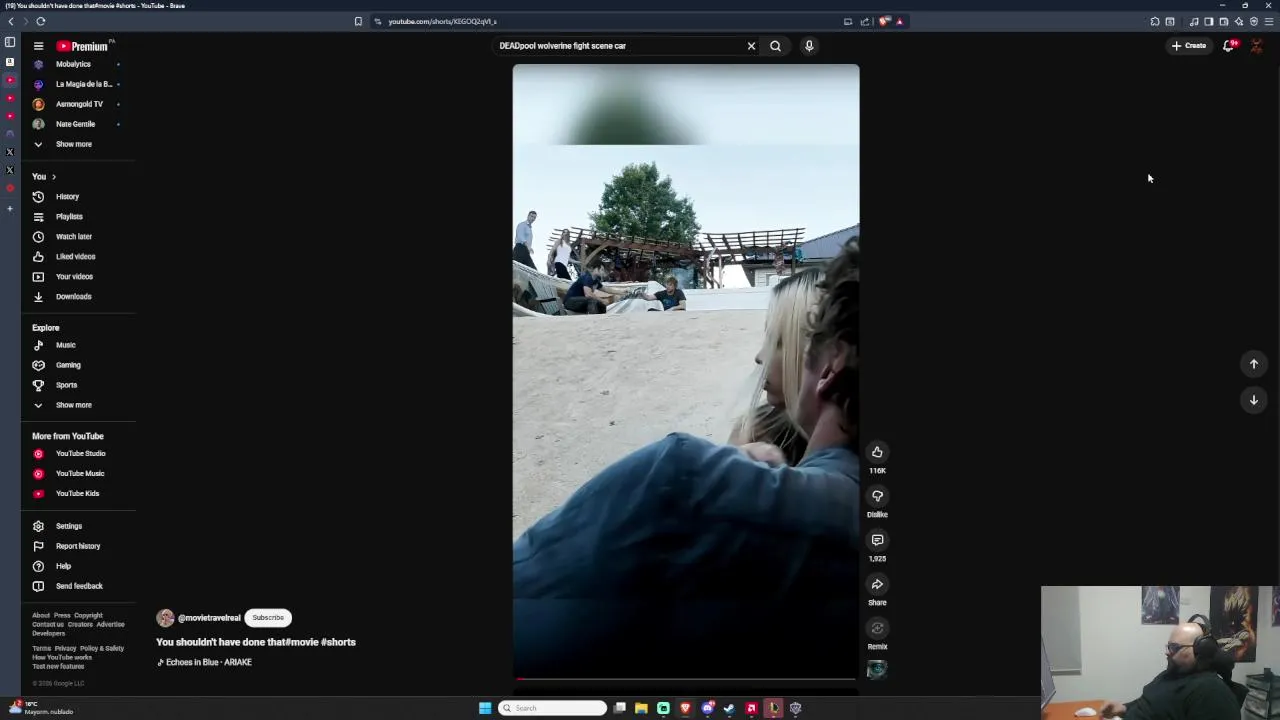
Task: Like the Short with thumbs up
Action: 877,452
